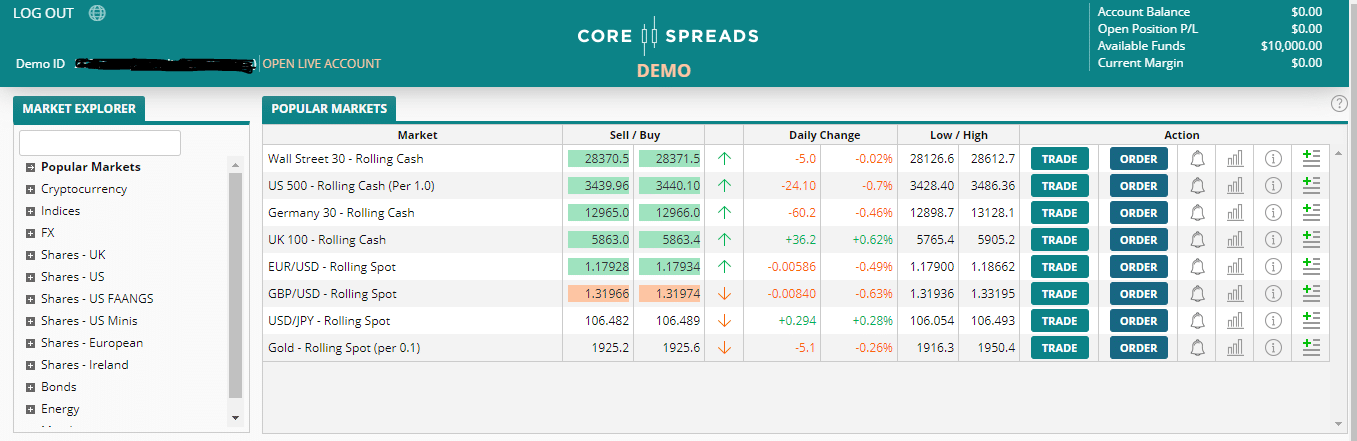
Task: Add GBP/USD to watchlist icon
Action: [x=1311, y=293]
